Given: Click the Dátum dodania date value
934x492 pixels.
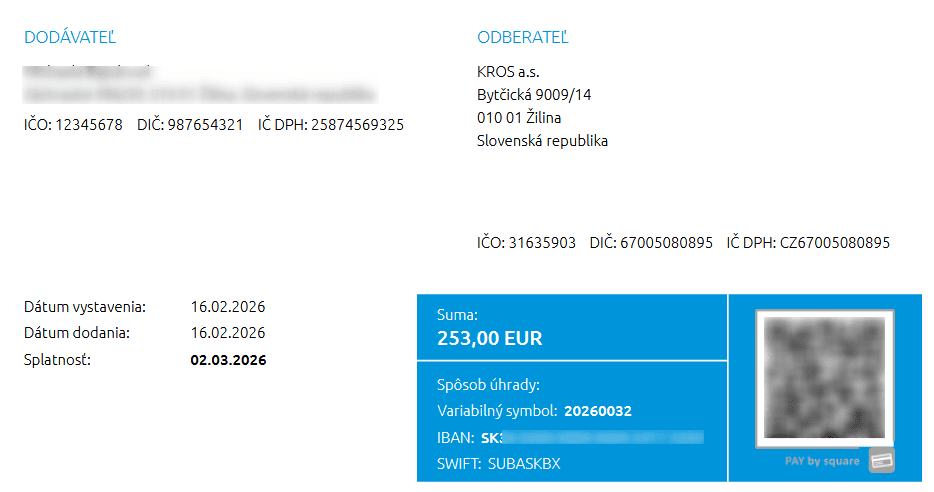Looking at the screenshot, I should [227, 333].
